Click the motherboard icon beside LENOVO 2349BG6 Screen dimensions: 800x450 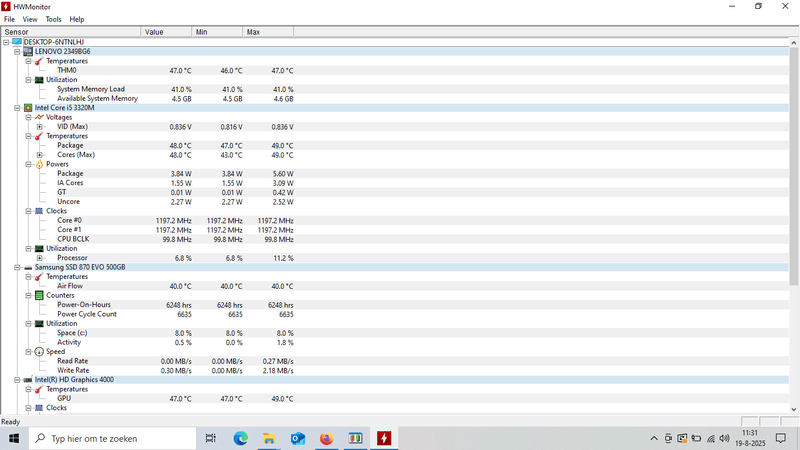28,52
